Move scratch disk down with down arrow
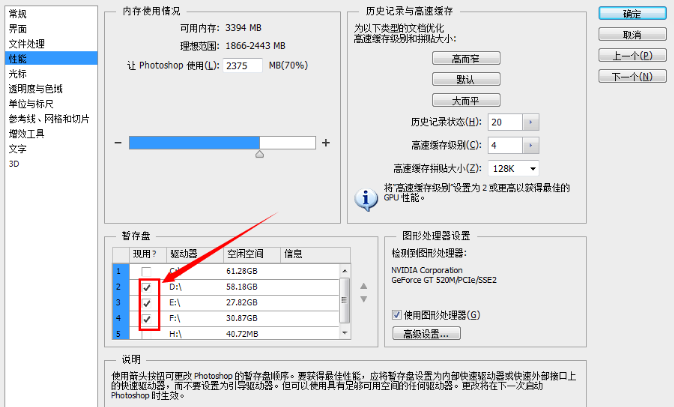This screenshot has width=674, height=407. (361, 301)
